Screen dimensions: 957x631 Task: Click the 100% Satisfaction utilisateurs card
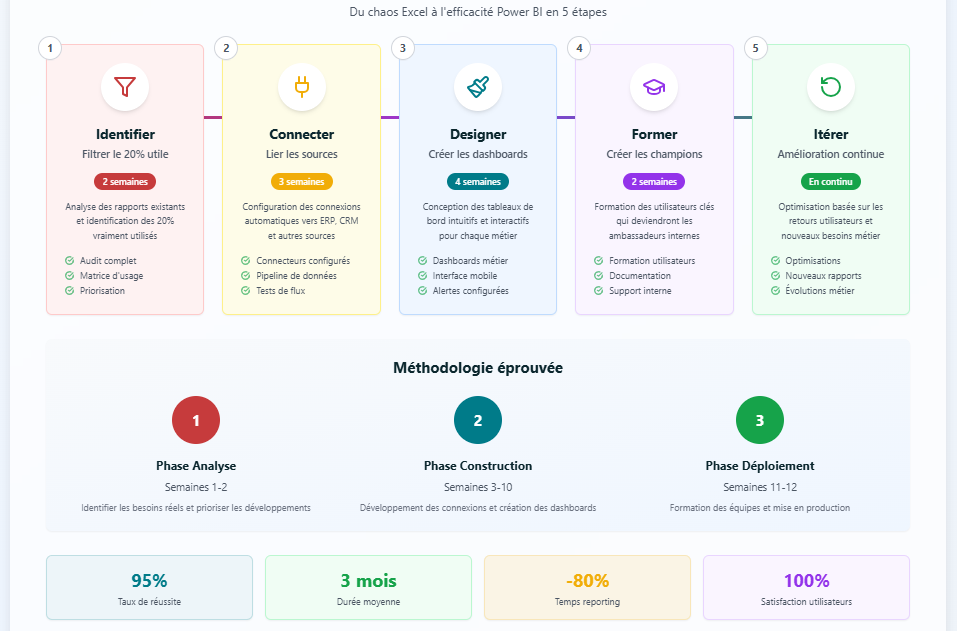(x=806, y=588)
